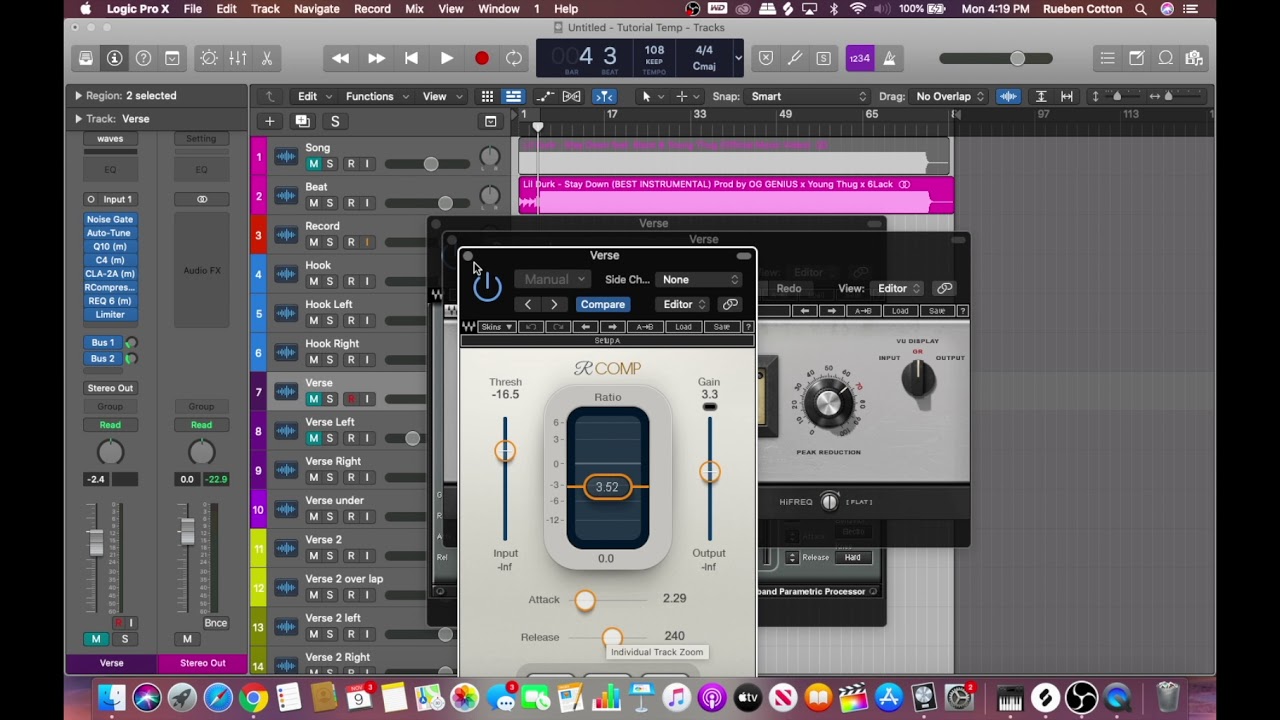1280x720 pixels.
Task: Expand the Region 2 selected disclosure triangle
Action: click(78, 96)
